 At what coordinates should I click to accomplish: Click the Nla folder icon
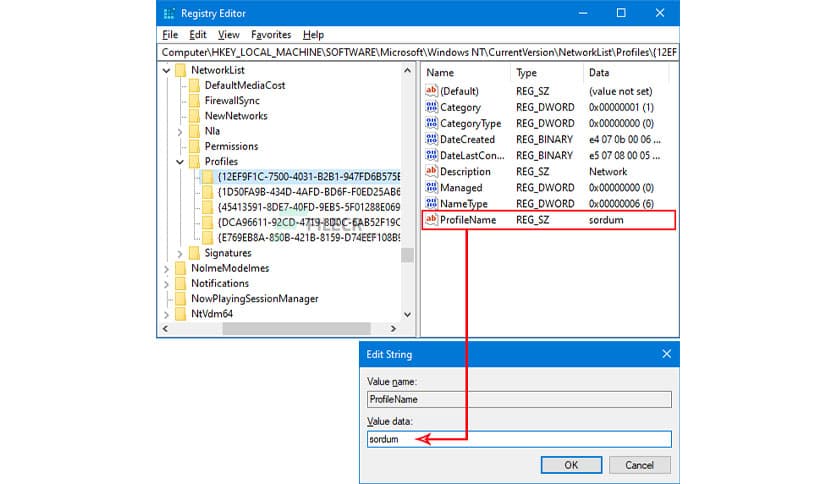195,131
